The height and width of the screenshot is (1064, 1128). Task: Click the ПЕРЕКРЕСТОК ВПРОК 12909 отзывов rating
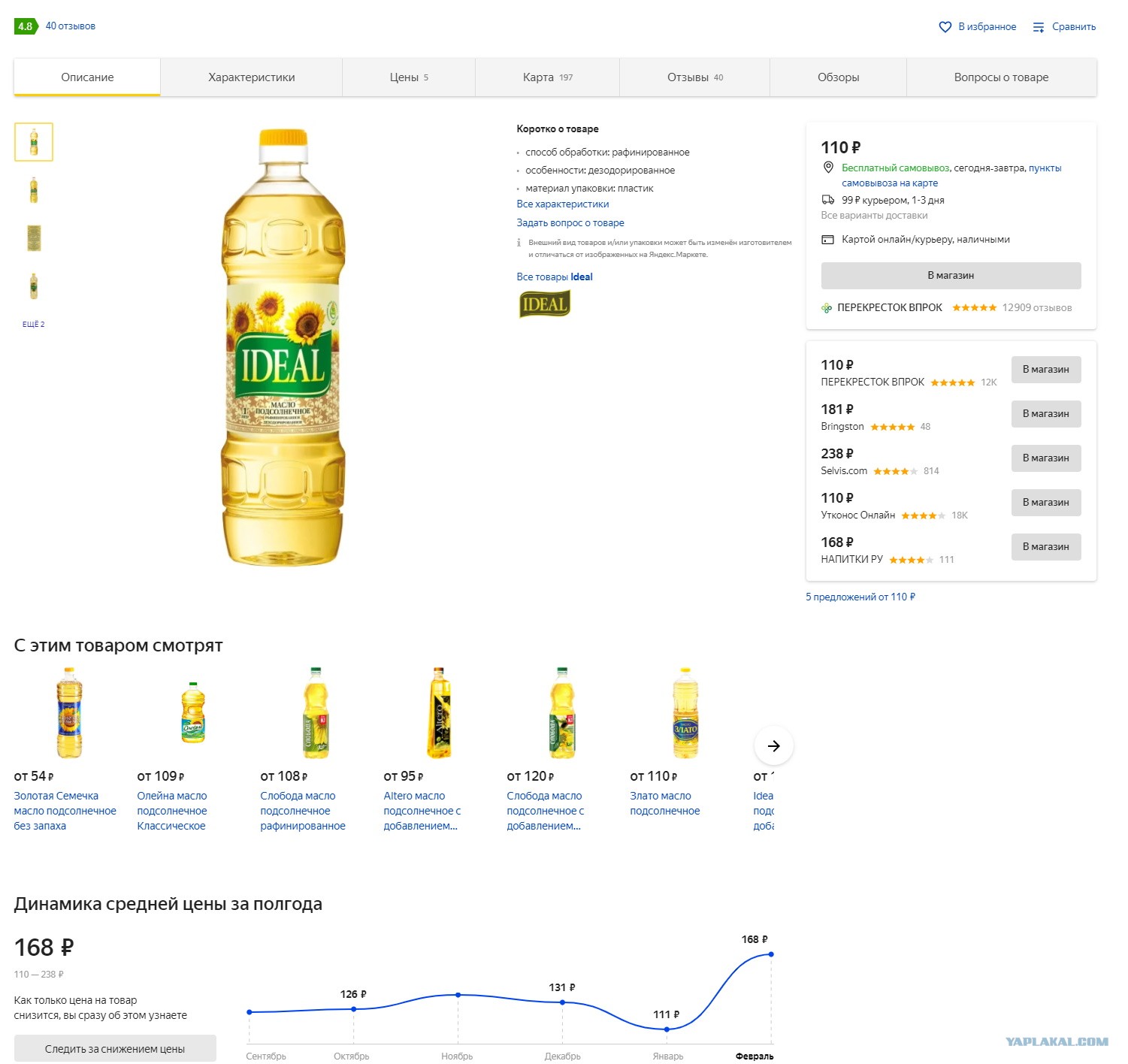pyautogui.click(x=1012, y=308)
